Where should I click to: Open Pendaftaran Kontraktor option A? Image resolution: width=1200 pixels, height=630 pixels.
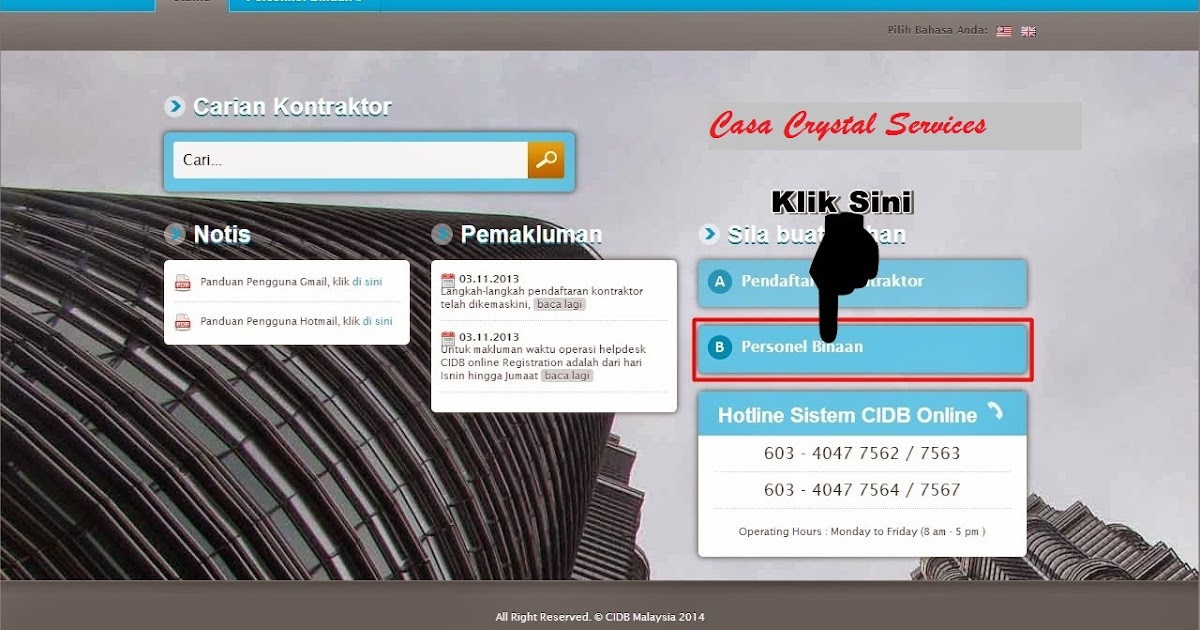(x=862, y=283)
